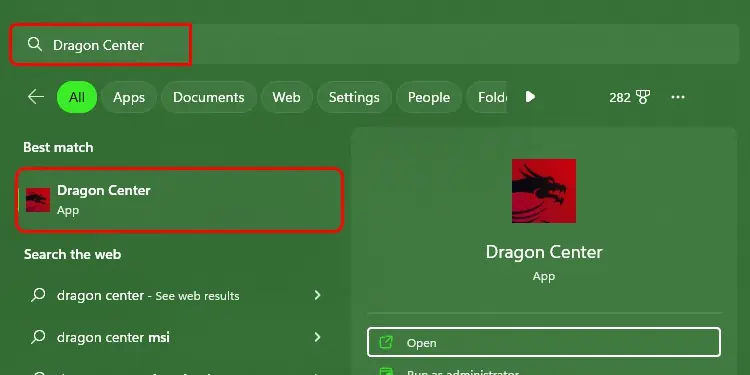Click the Open button in details pane
The height and width of the screenshot is (375, 750).
coord(544,342)
